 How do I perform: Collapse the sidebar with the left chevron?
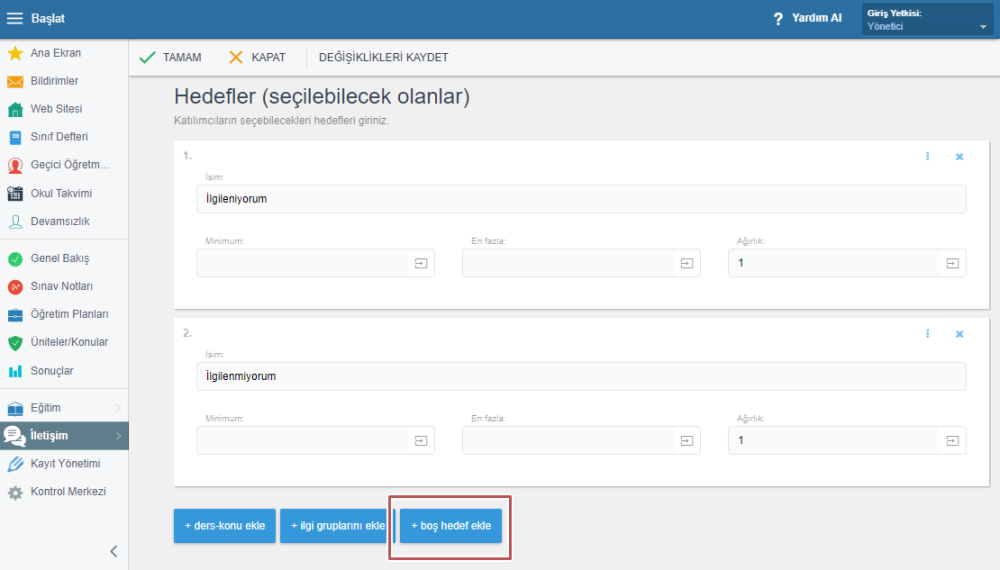coord(113,551)
